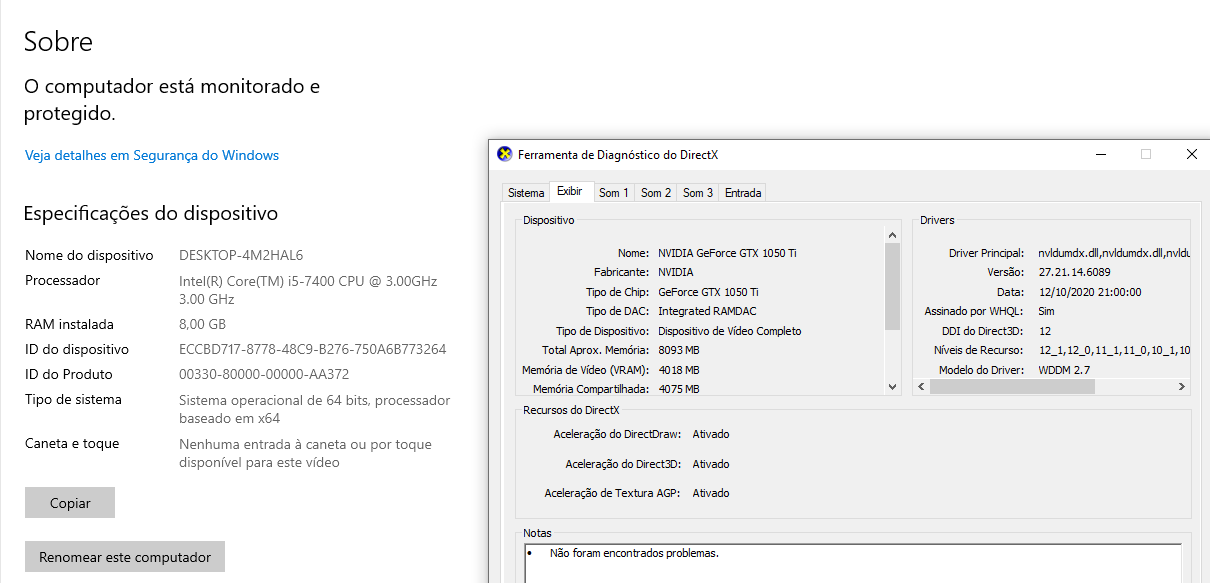
Task: Click driver version 27.21.14.6089
Action: pyautogui.click(x=1074, y=272)
